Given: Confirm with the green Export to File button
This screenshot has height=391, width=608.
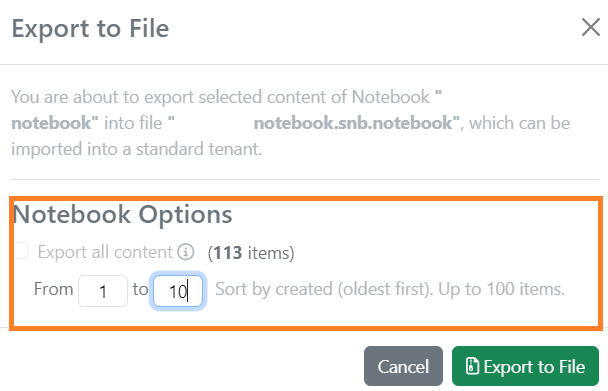Looking at the screenshot, I should pyautogui.click(x=525, y=366).
